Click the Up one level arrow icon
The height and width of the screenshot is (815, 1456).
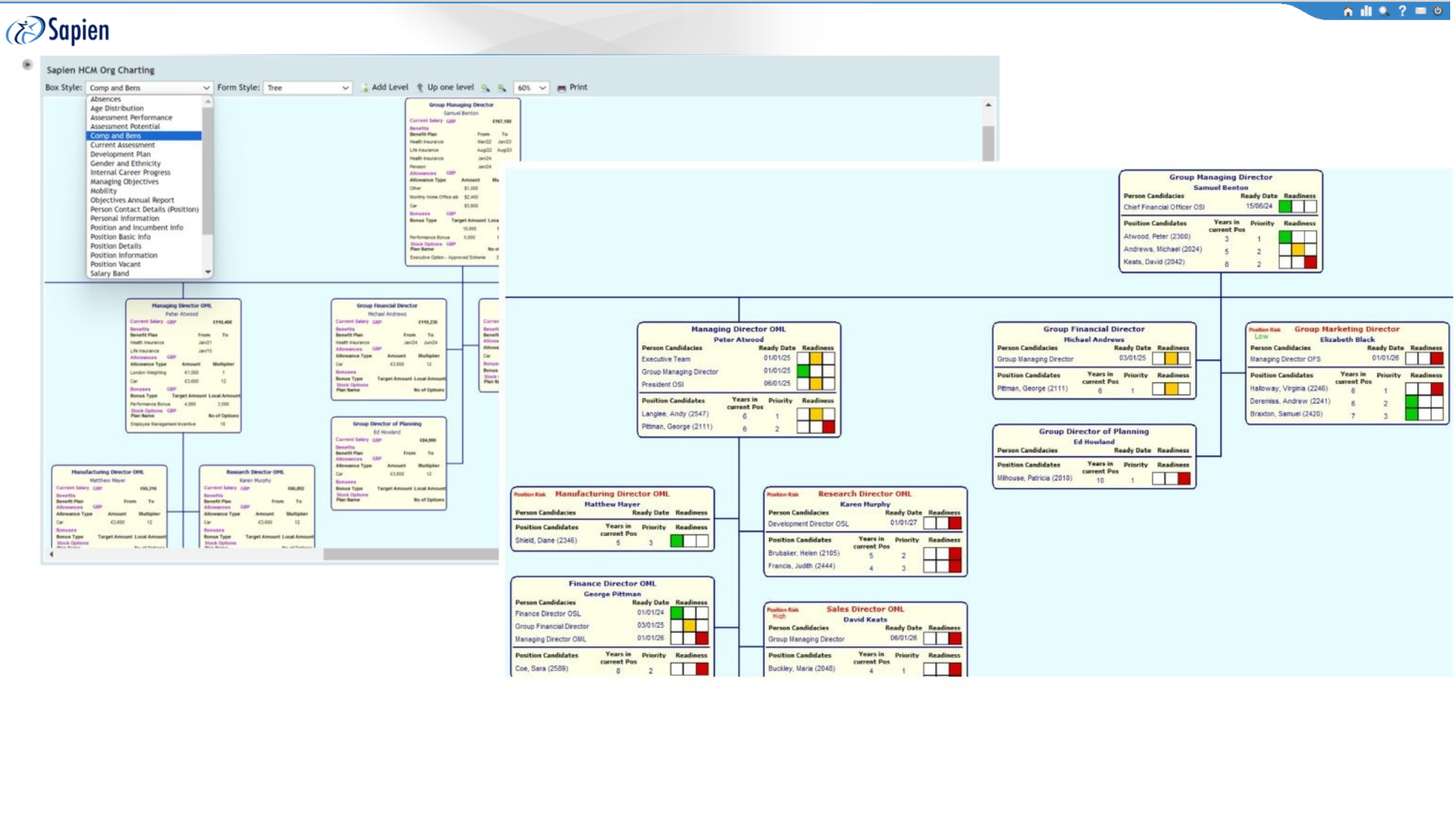420,88
